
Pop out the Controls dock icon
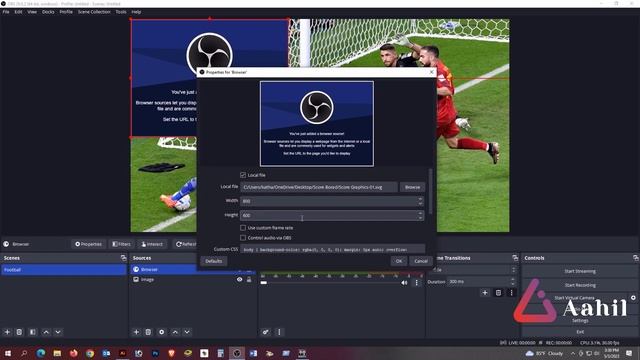(636, 258)
